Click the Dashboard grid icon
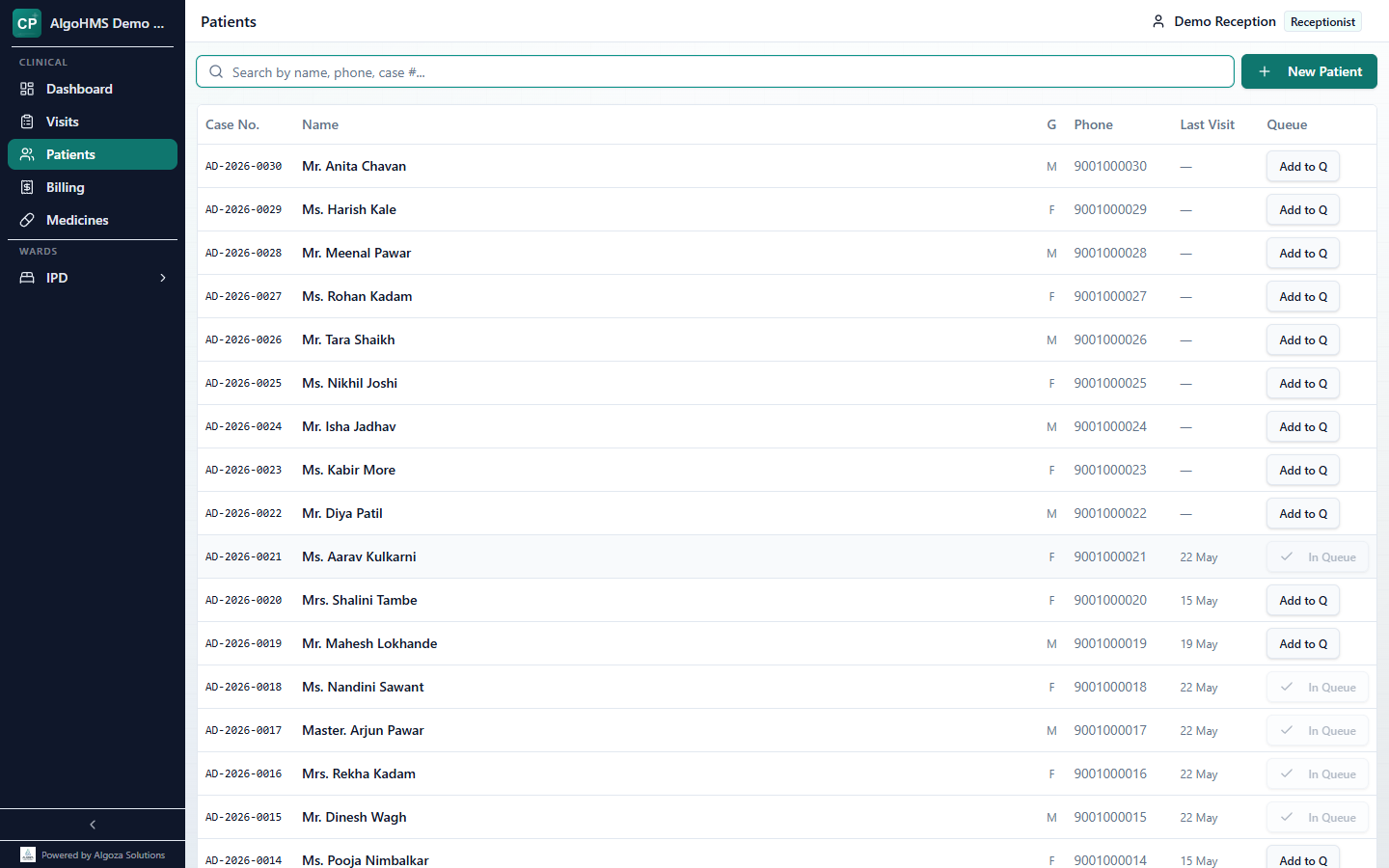1389x868 pixels. click(27, 89)
